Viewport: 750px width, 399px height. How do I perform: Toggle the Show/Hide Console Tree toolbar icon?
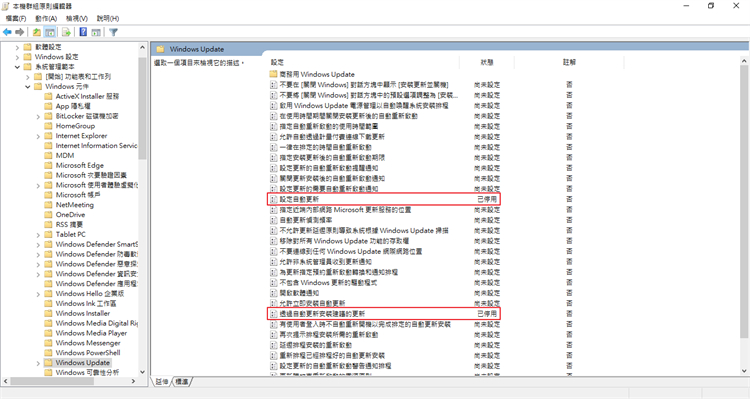point(49,32)
